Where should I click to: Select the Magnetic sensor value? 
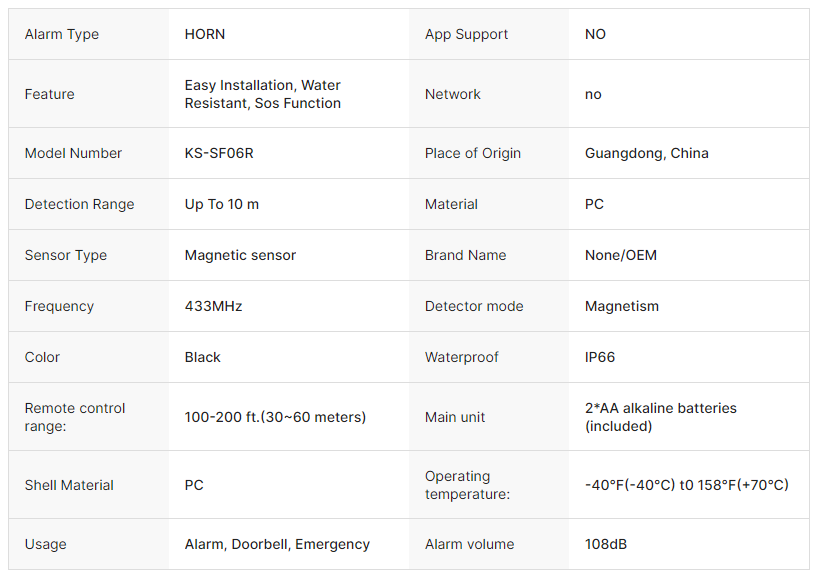point(240,255)
